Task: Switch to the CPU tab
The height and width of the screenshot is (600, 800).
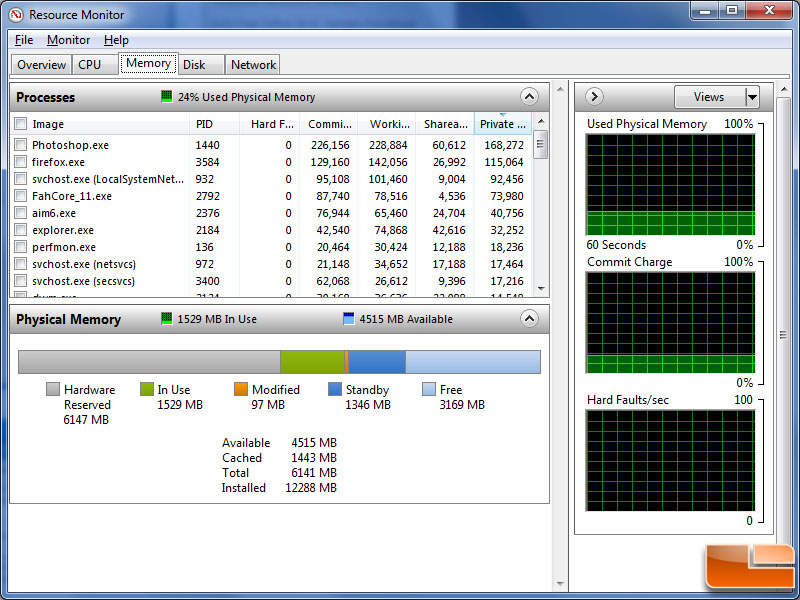Action: click(x=89, y=64)
